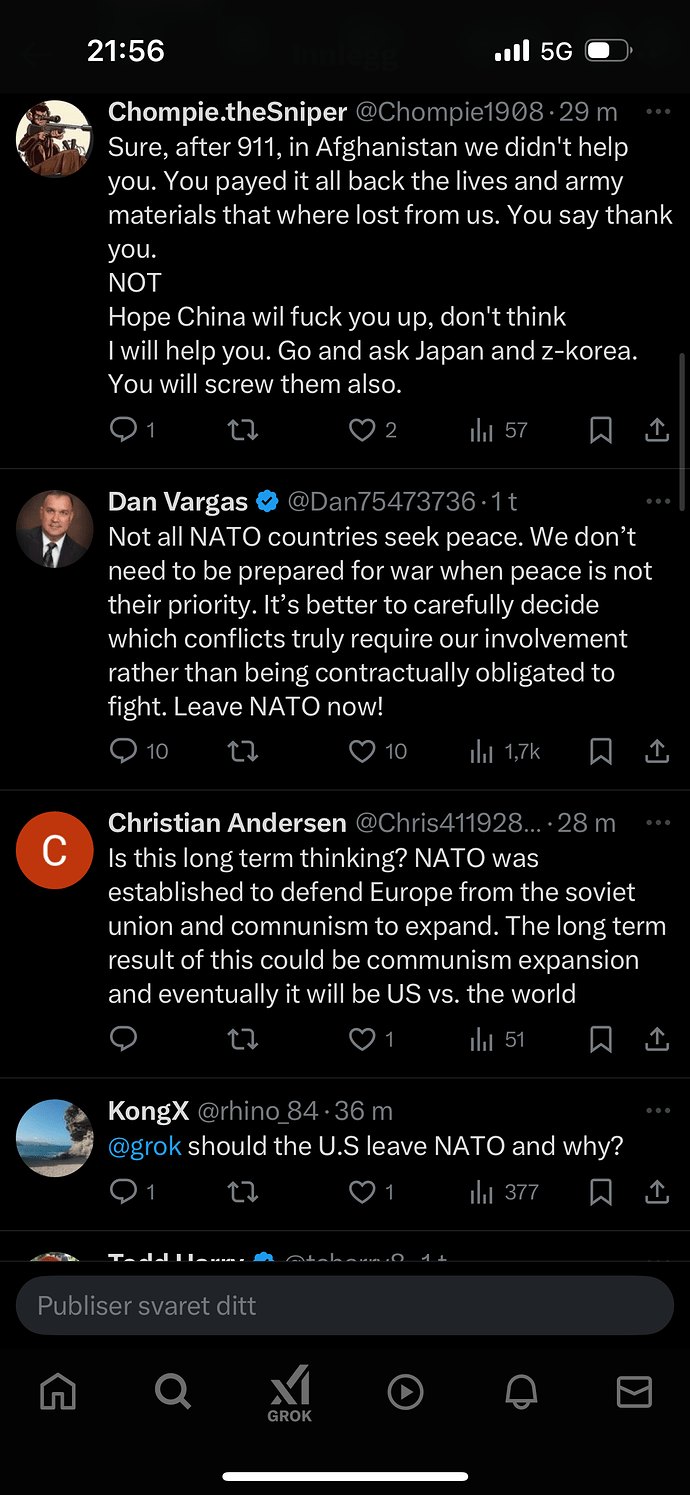The image size is (690, 1495).
Task: Open the @grok mention link
Action: pos(145,1145)
